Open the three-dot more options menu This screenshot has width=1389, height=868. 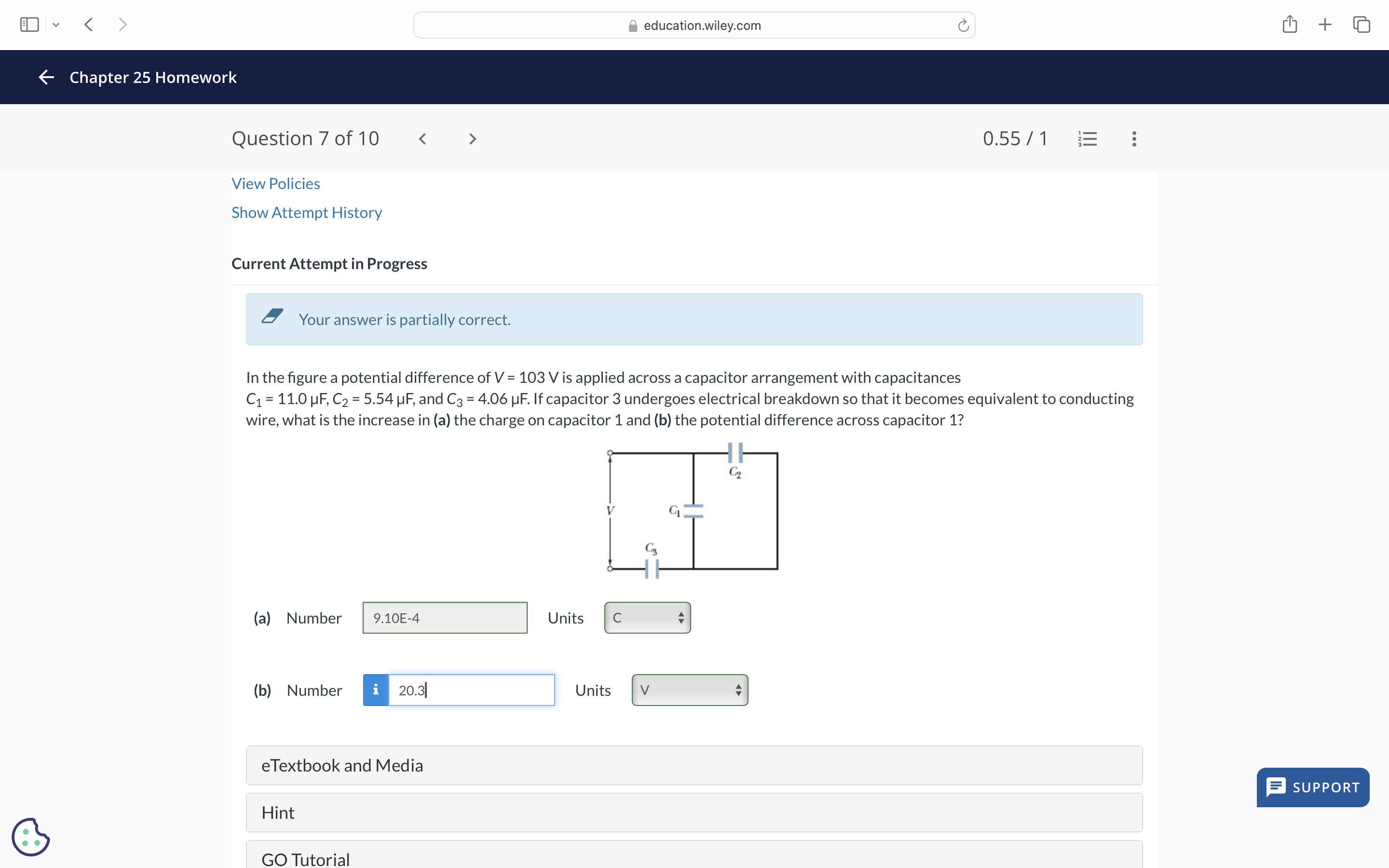pos(1134,139)
